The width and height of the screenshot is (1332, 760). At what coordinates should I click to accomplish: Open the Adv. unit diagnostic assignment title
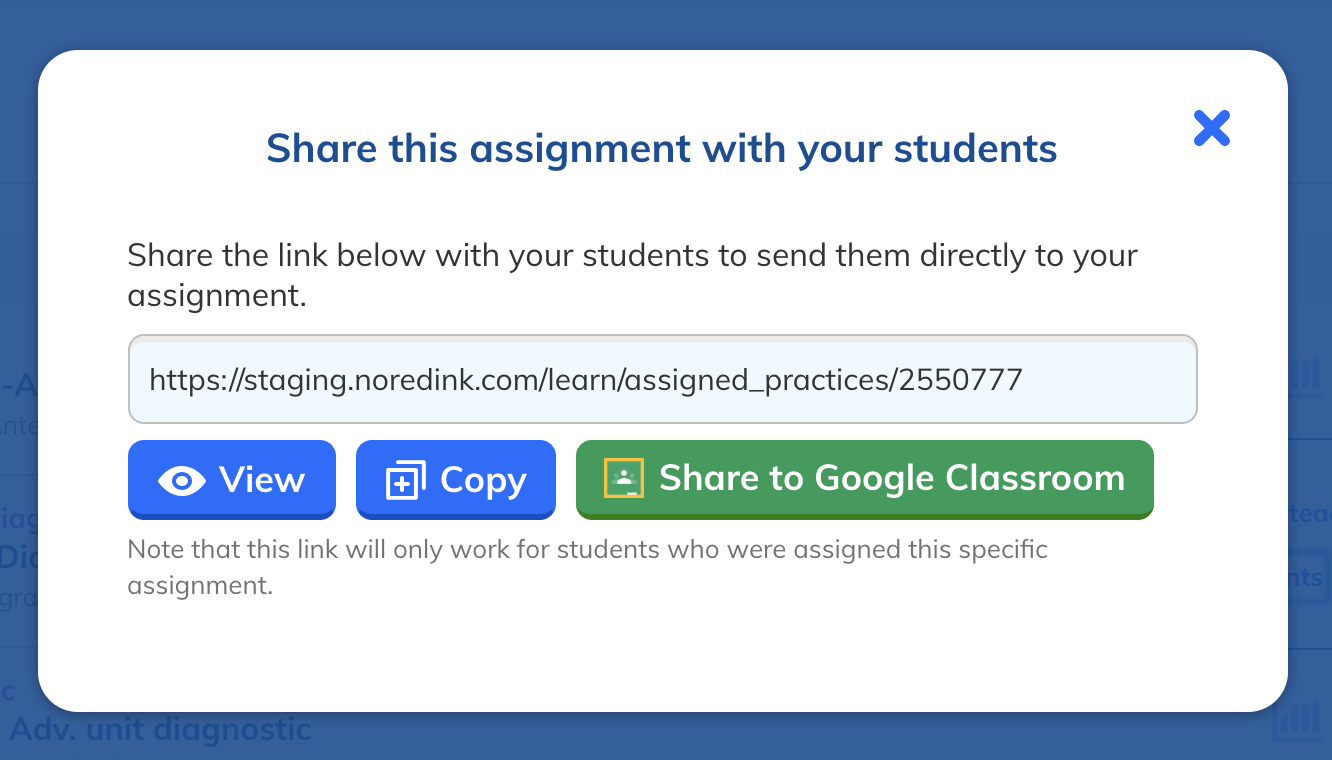click(x=160, y=729)
